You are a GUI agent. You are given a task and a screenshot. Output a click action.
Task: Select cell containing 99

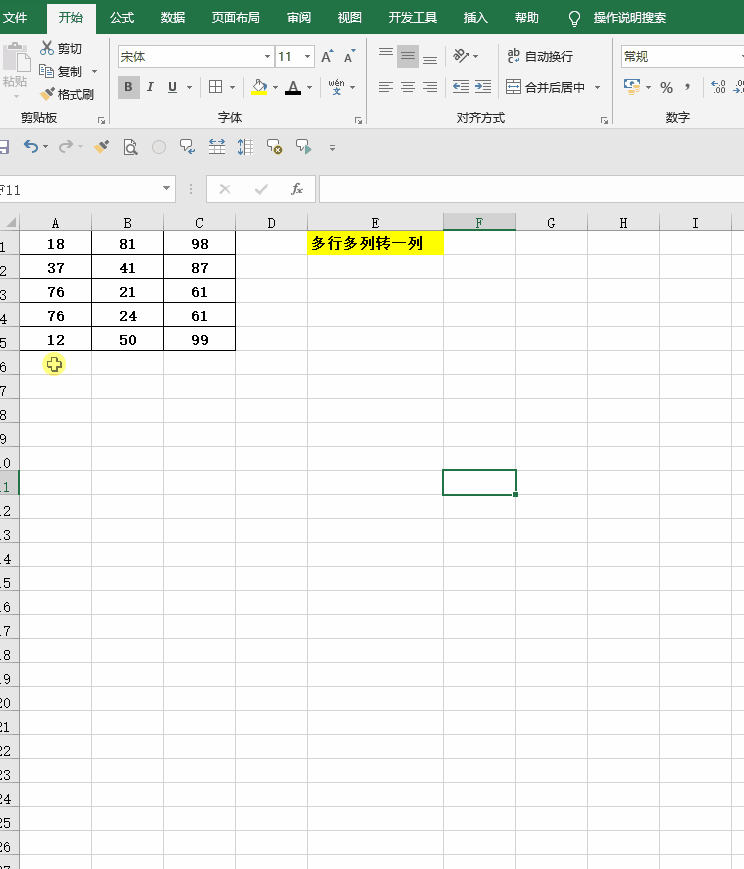coord(200,339)
